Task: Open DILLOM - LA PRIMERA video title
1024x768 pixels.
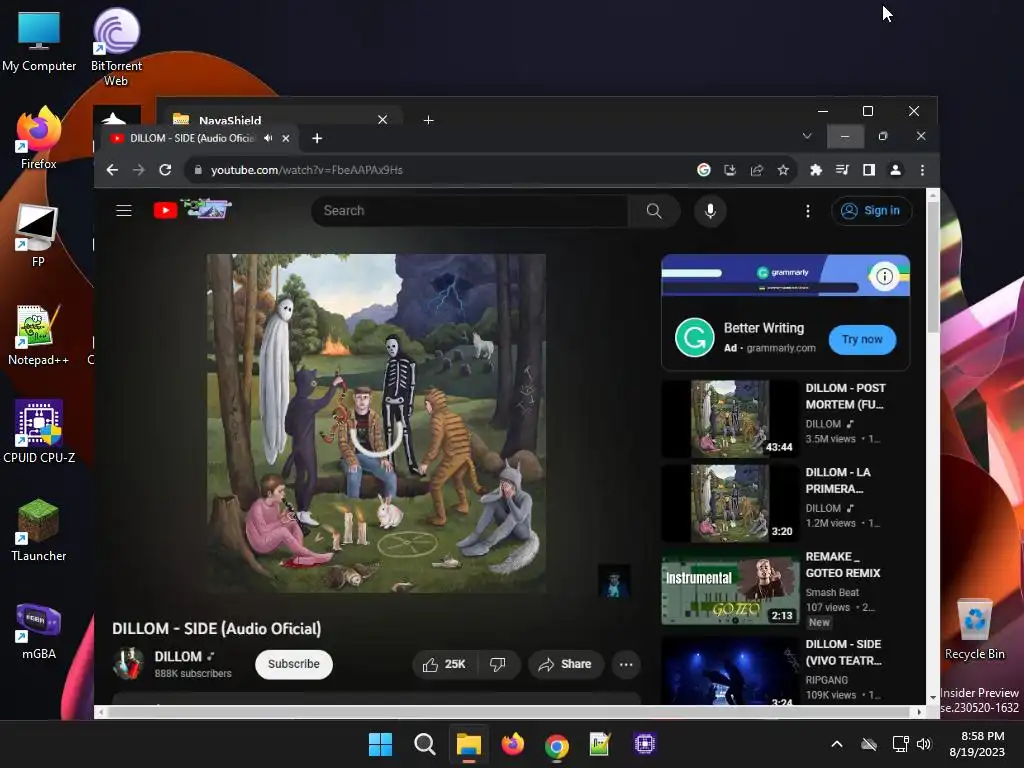Action: click(x=838, y=480)
